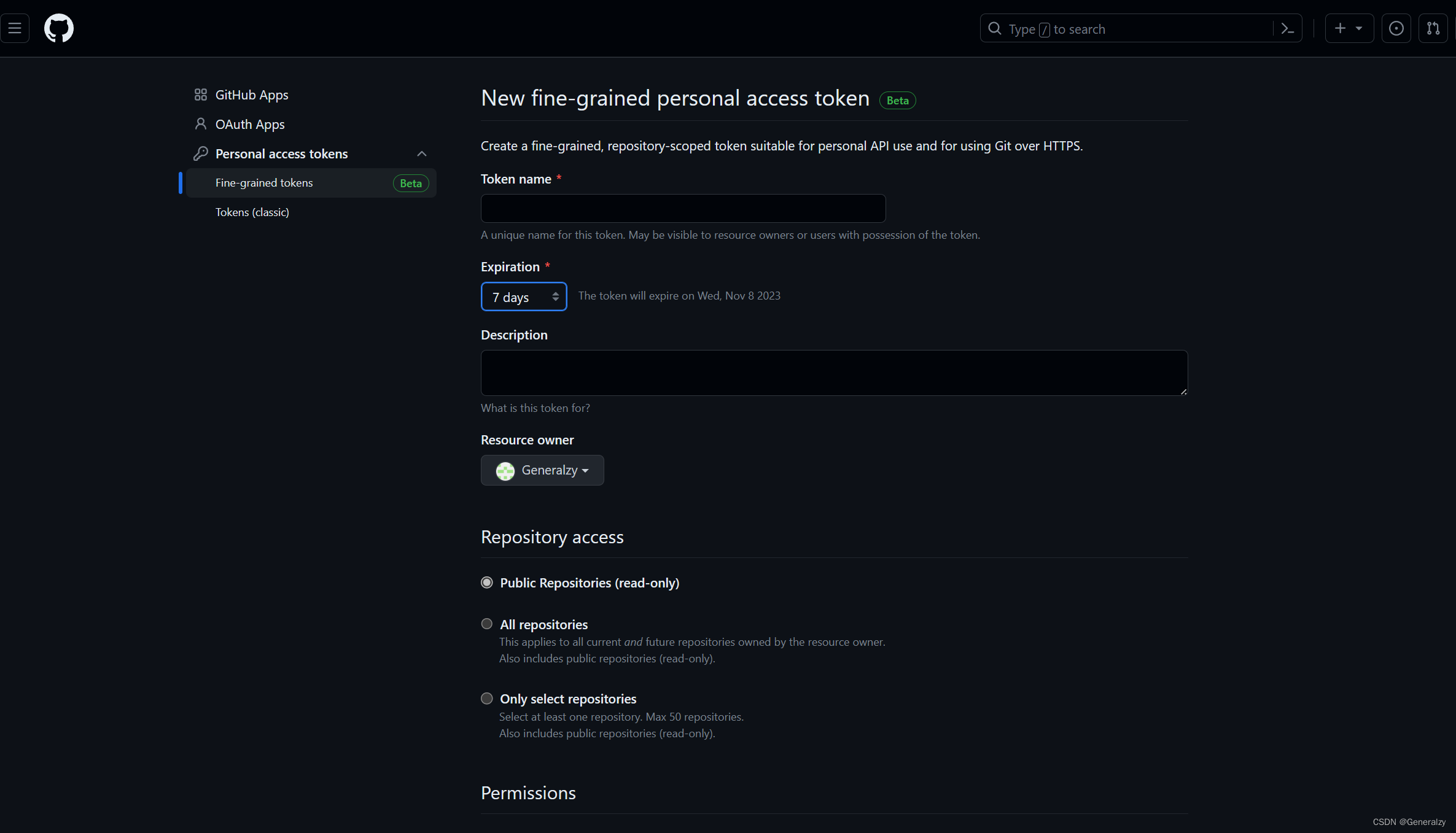The image size is (1456, 833).
Task: Click the OAuth Apps link
Action: (250, 125)
